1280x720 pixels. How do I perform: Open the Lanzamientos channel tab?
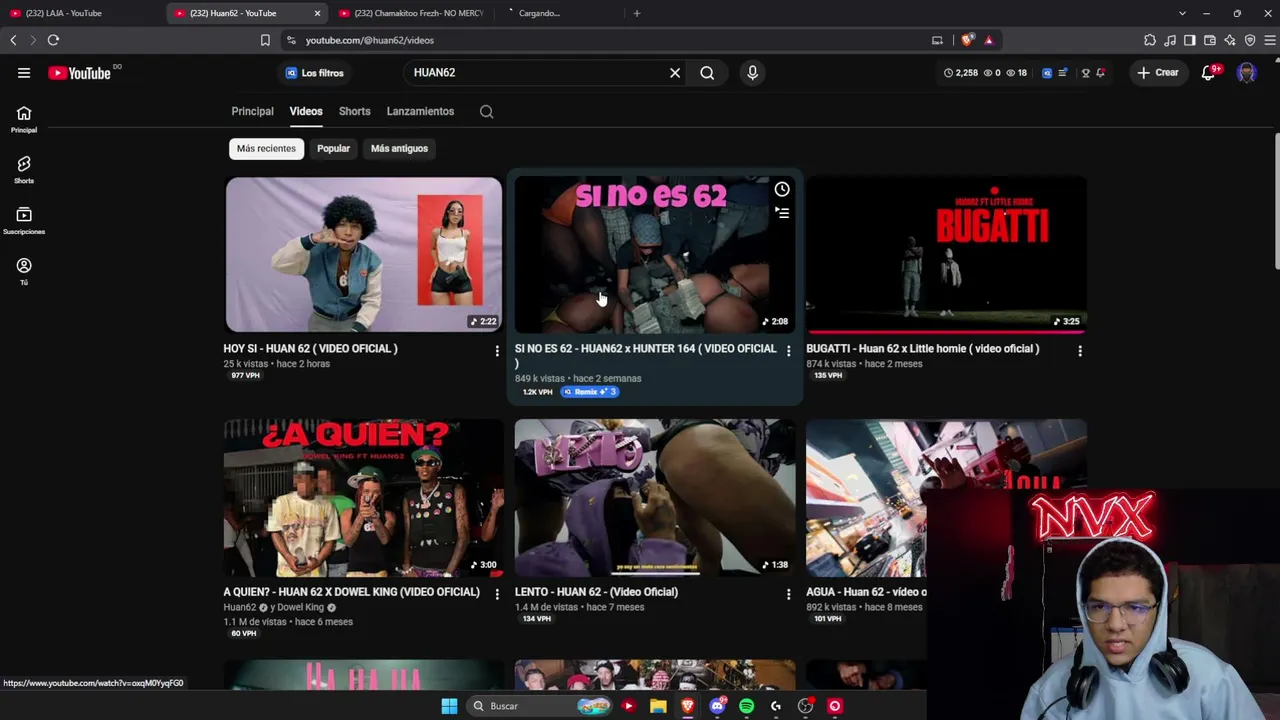(x=420, y=112)
